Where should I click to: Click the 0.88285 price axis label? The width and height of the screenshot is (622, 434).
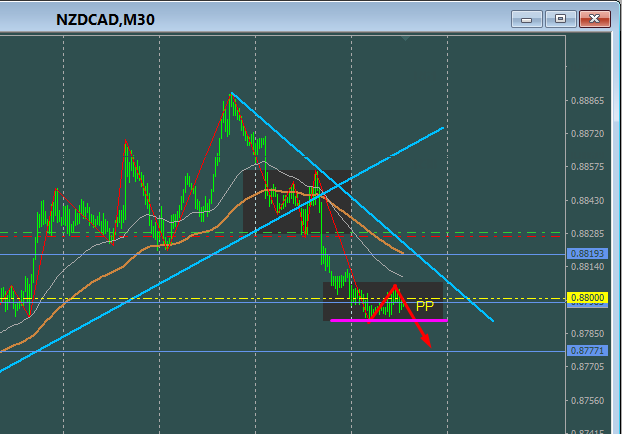click(587, 234)
